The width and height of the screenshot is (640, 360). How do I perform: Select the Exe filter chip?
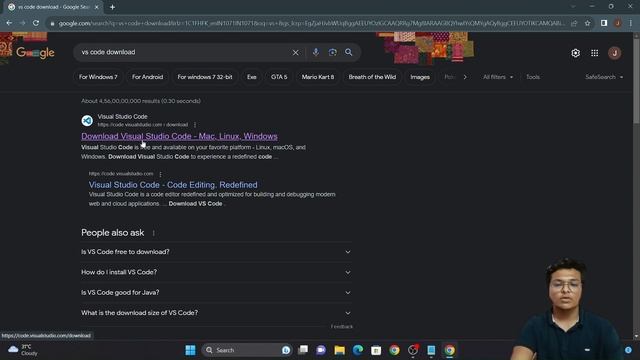(x=251, y=77)
